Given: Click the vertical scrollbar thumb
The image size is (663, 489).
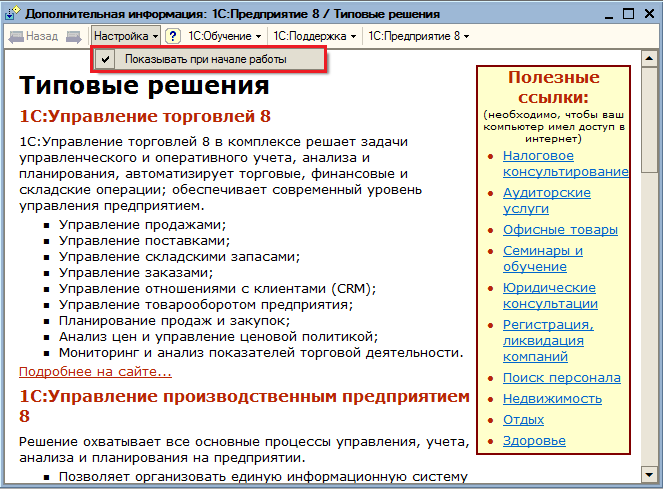Looking at the screenshot, I should (649, 120).
